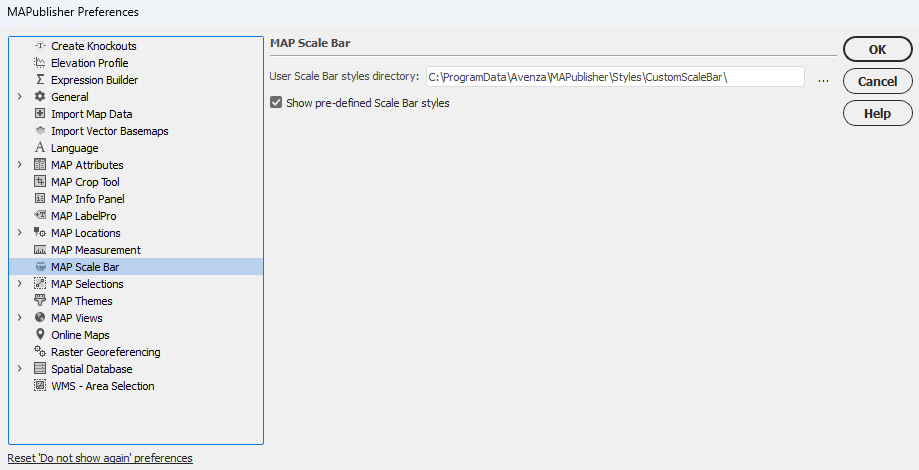Open the Help button
This screenshot has height=470, width=919.
pos(877,113)
